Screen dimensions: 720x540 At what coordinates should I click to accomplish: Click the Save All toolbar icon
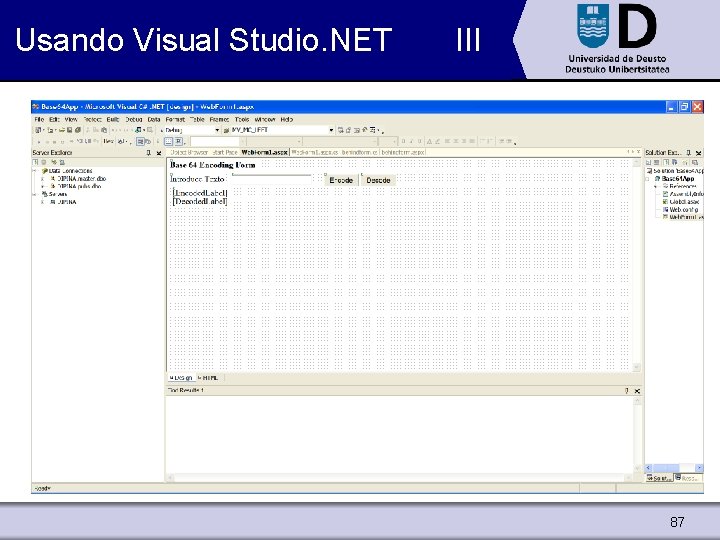tap(78, 130)
